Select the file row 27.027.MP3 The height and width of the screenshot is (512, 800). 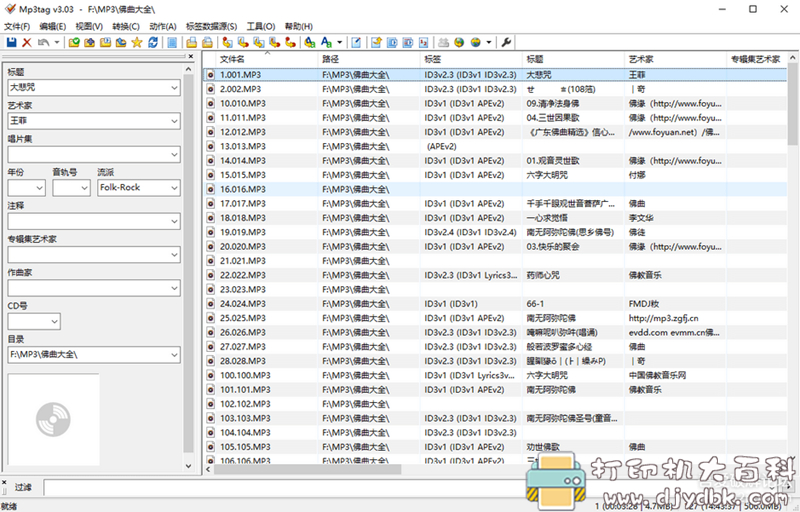point(495,347)
